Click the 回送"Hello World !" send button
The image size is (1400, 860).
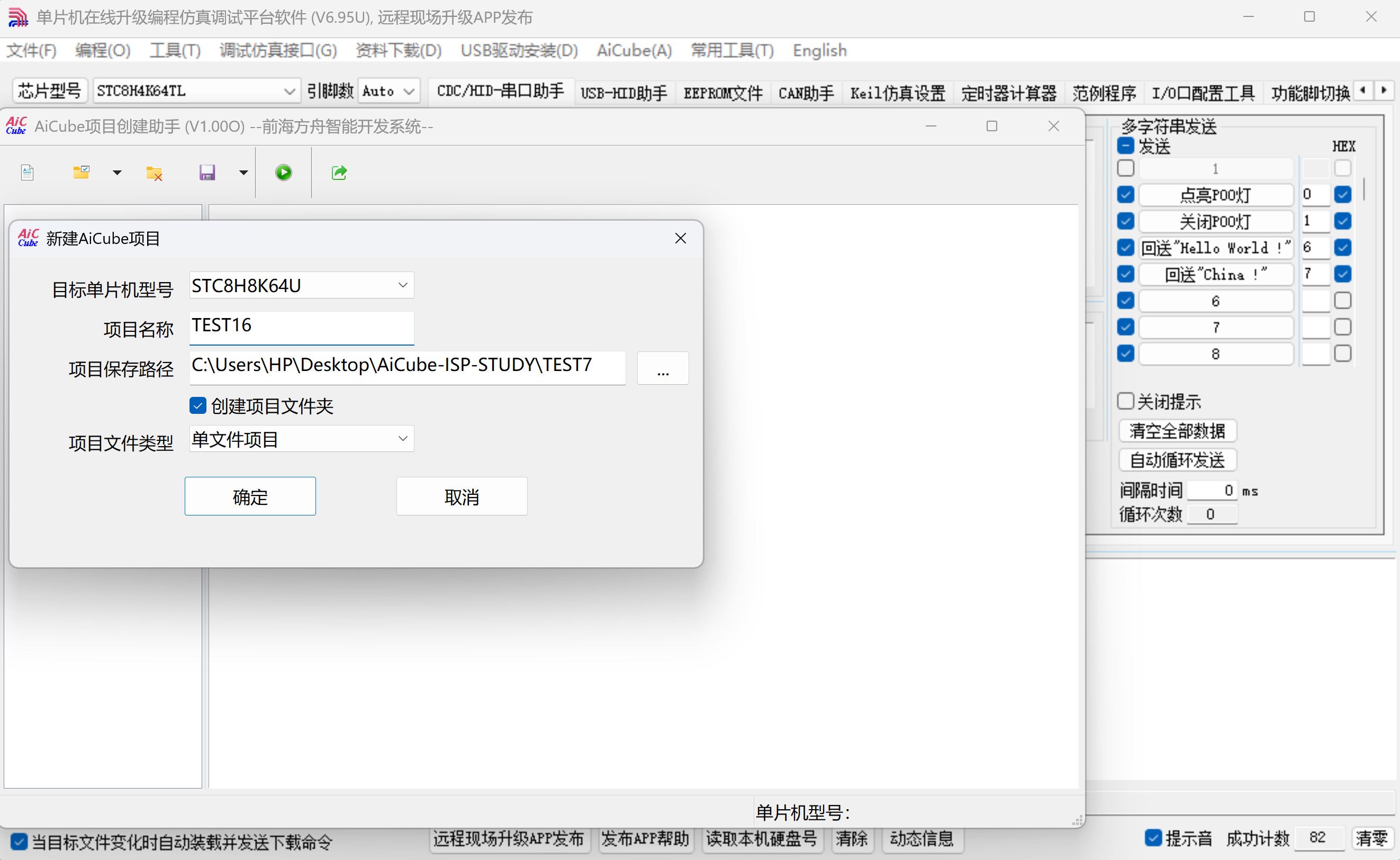pos(1216,248)
